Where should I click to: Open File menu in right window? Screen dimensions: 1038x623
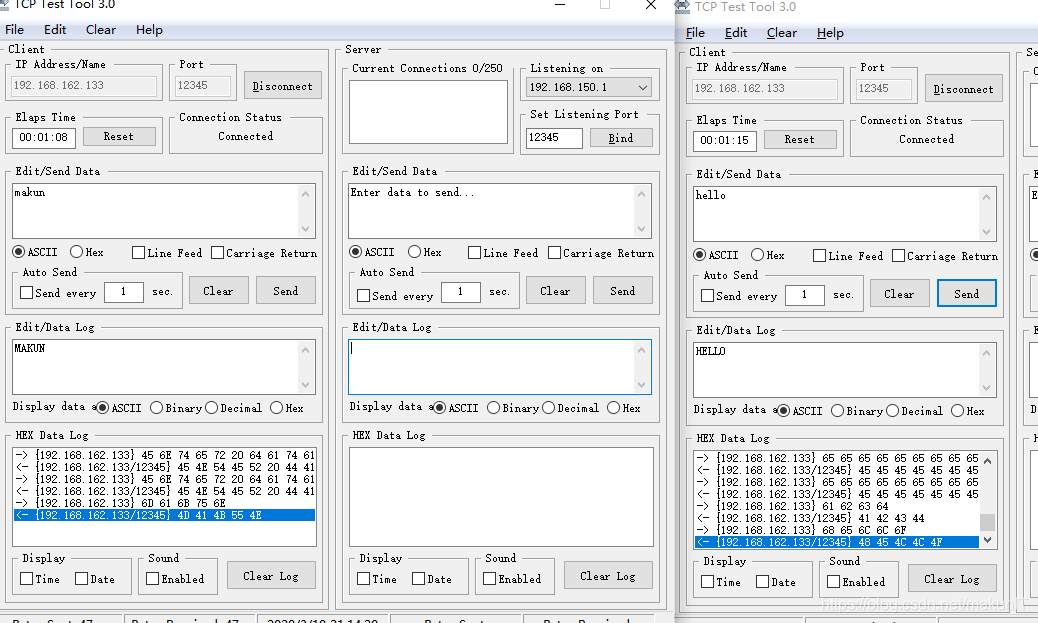(x=695, y=33)
